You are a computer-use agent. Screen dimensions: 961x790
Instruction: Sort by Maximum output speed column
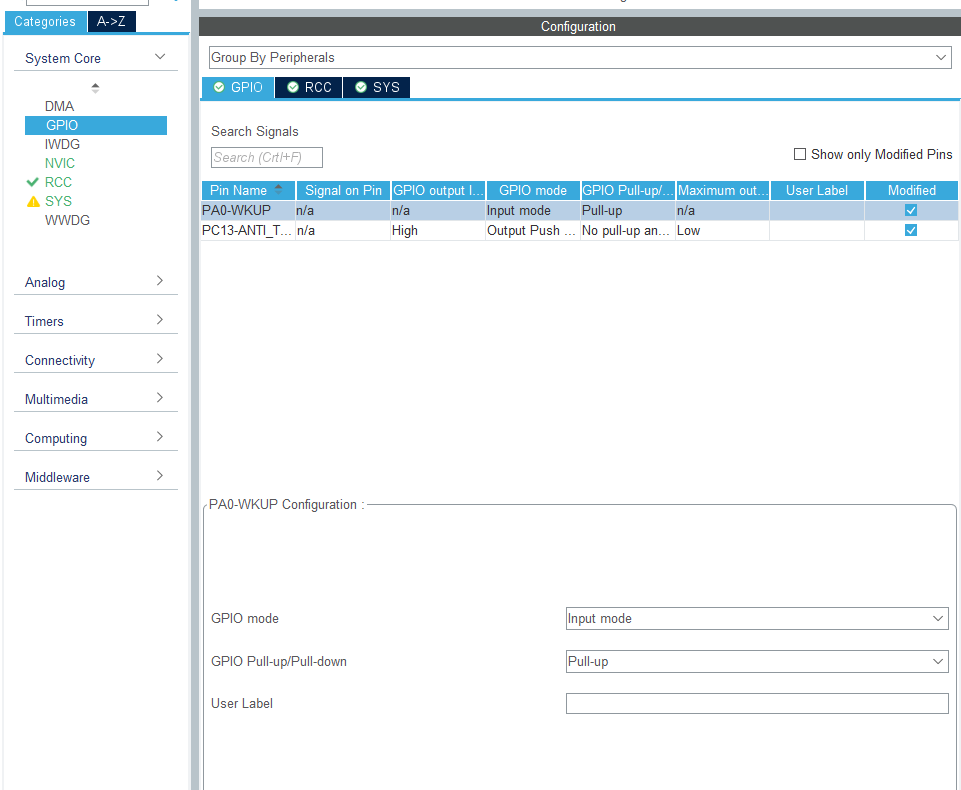723,190
